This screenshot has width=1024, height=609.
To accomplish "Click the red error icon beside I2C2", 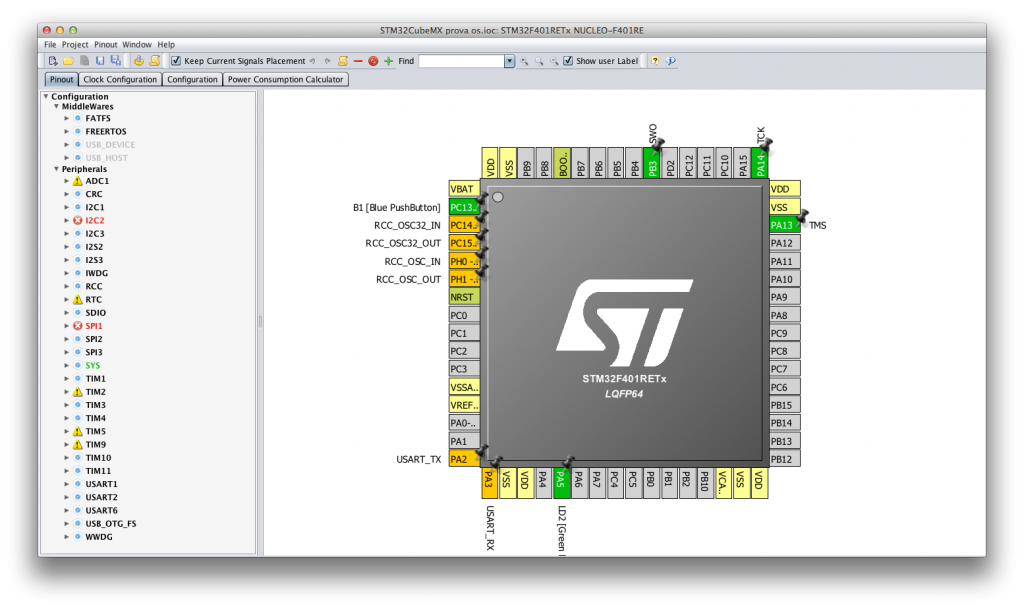I will (78, 221).
